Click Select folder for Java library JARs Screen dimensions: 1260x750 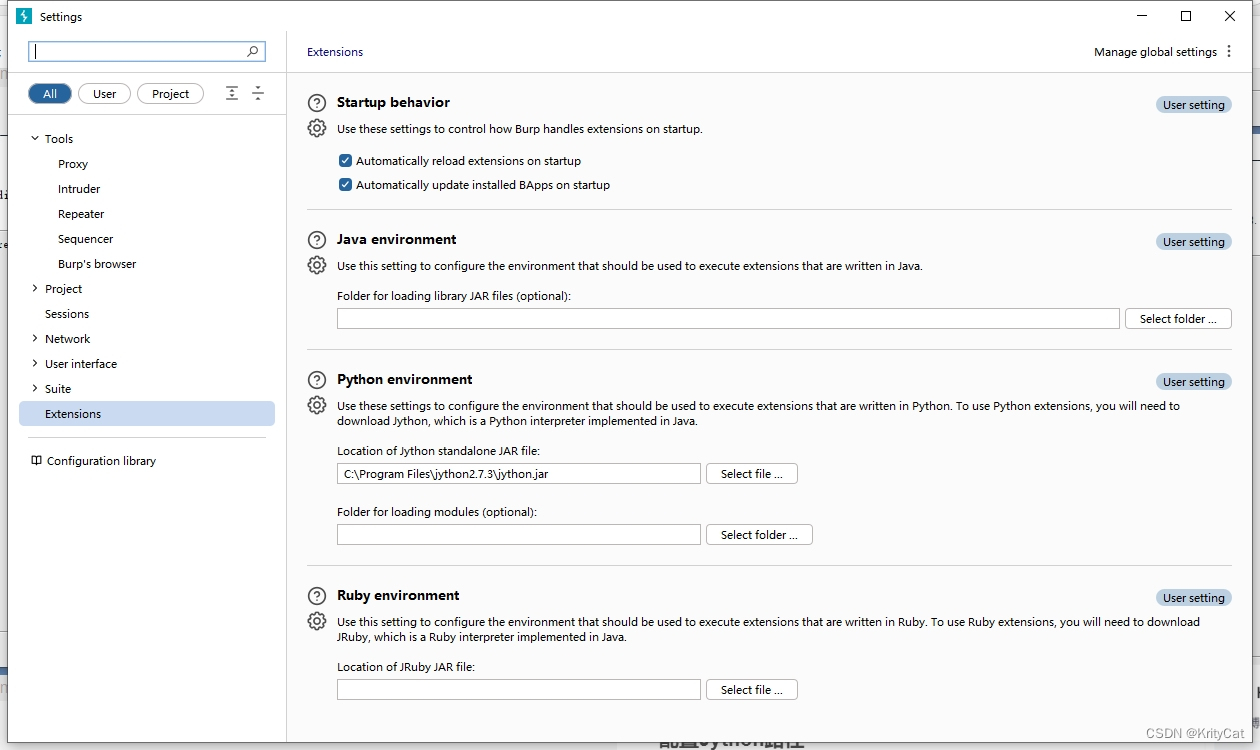pos(1178,319)
